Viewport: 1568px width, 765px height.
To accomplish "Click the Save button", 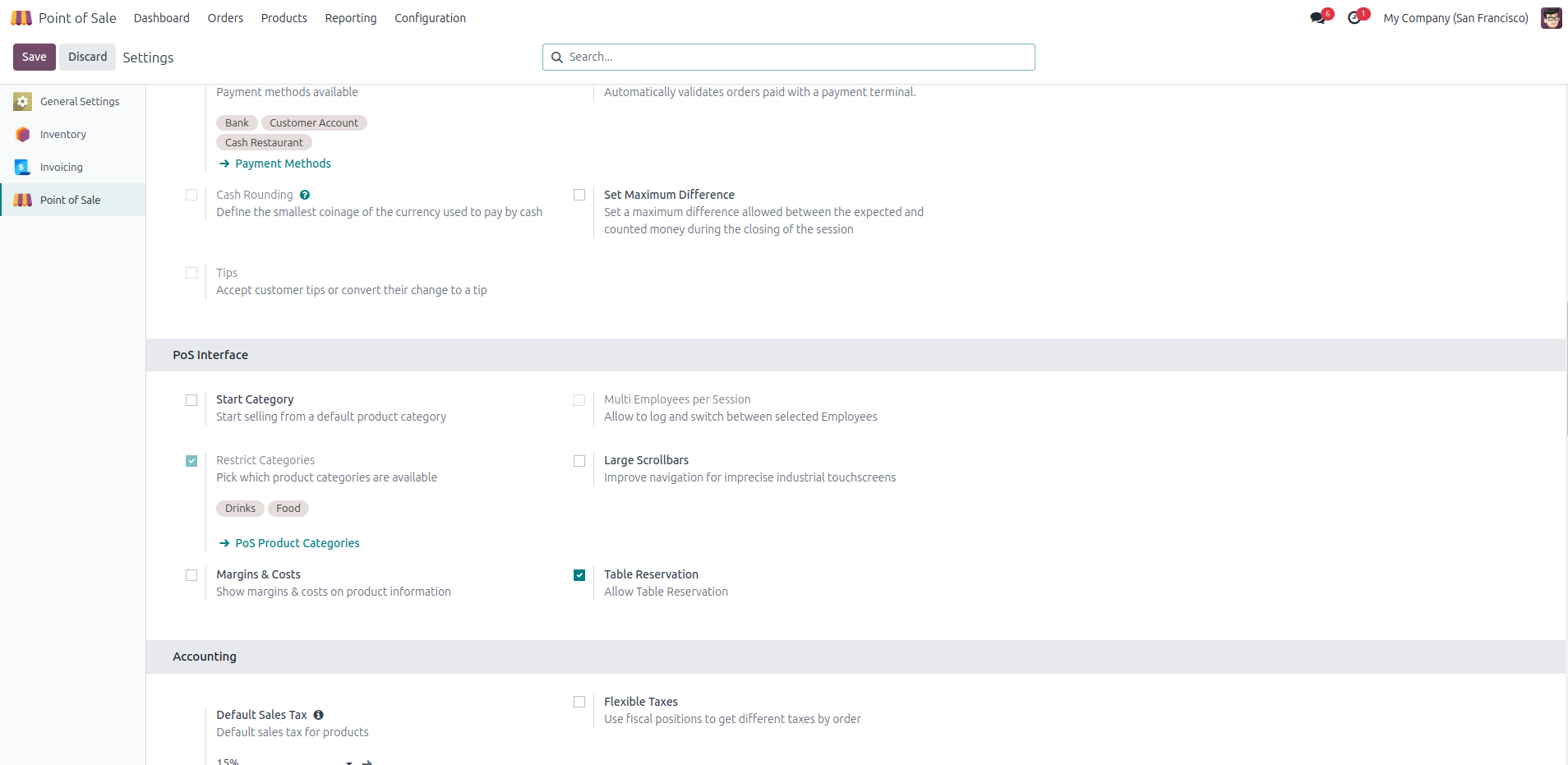I will tap(35, 57).
